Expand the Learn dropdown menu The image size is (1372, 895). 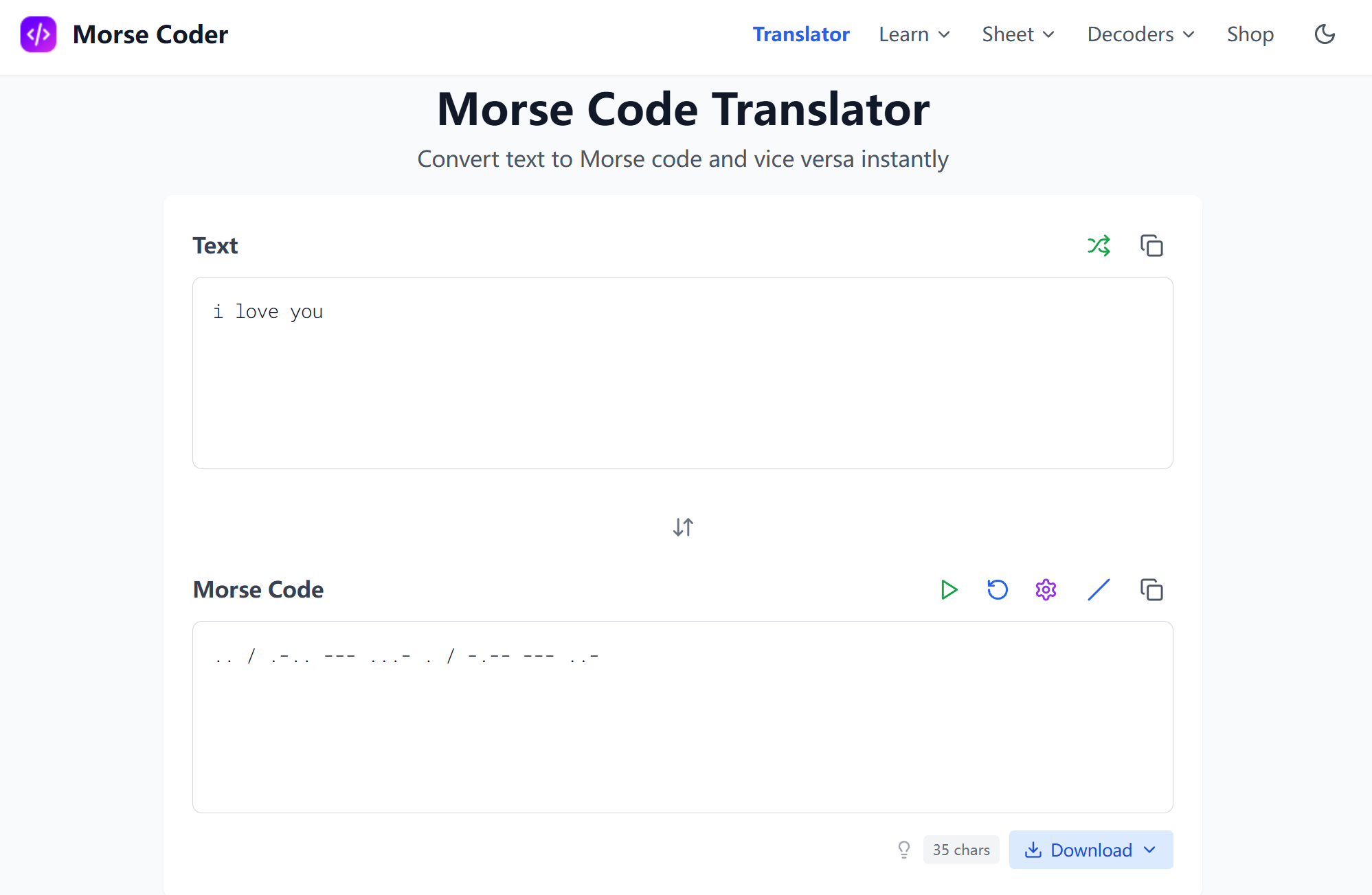pos(914,34)
